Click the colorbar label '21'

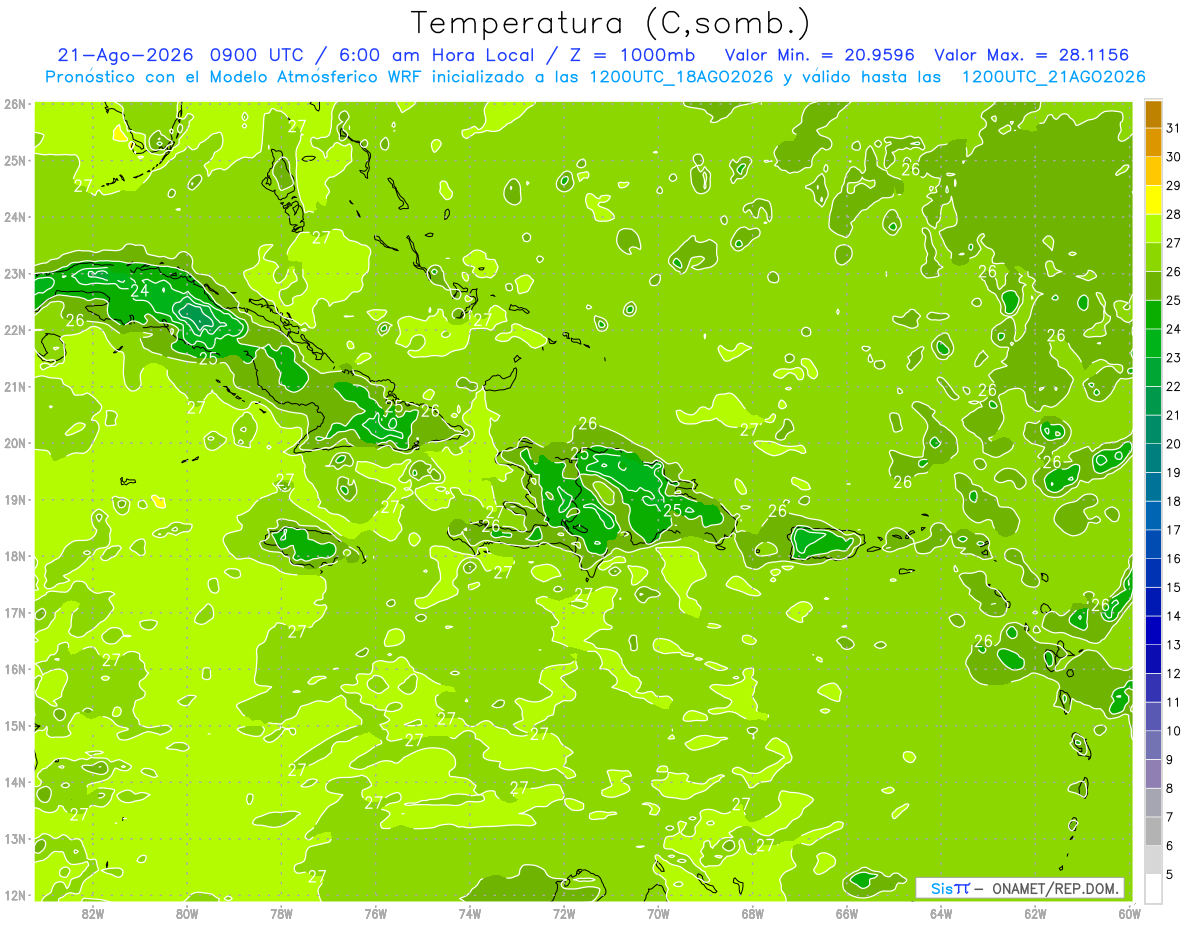point(1174,415)
